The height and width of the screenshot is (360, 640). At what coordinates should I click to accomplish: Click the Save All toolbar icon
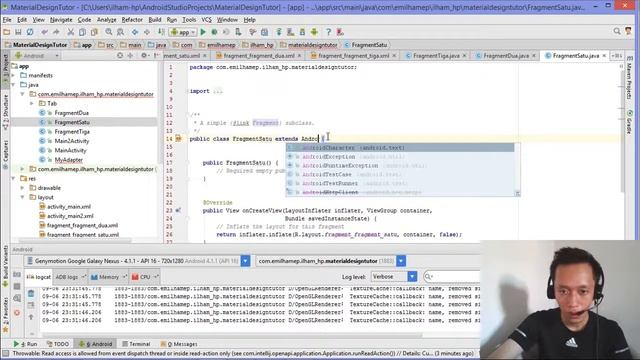(18, 32)
